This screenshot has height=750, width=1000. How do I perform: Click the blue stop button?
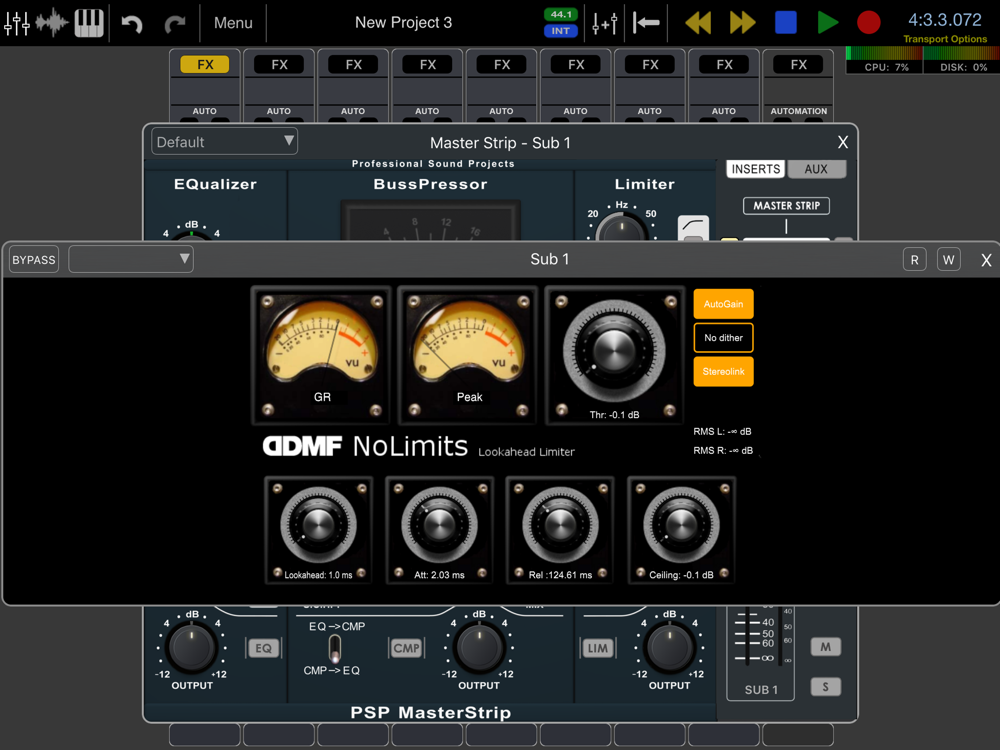[x=786, y=22]
